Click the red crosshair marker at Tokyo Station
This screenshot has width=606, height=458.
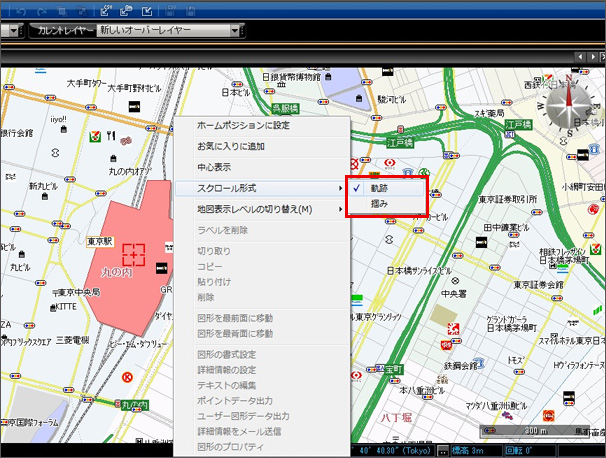(x=133, y=255)
